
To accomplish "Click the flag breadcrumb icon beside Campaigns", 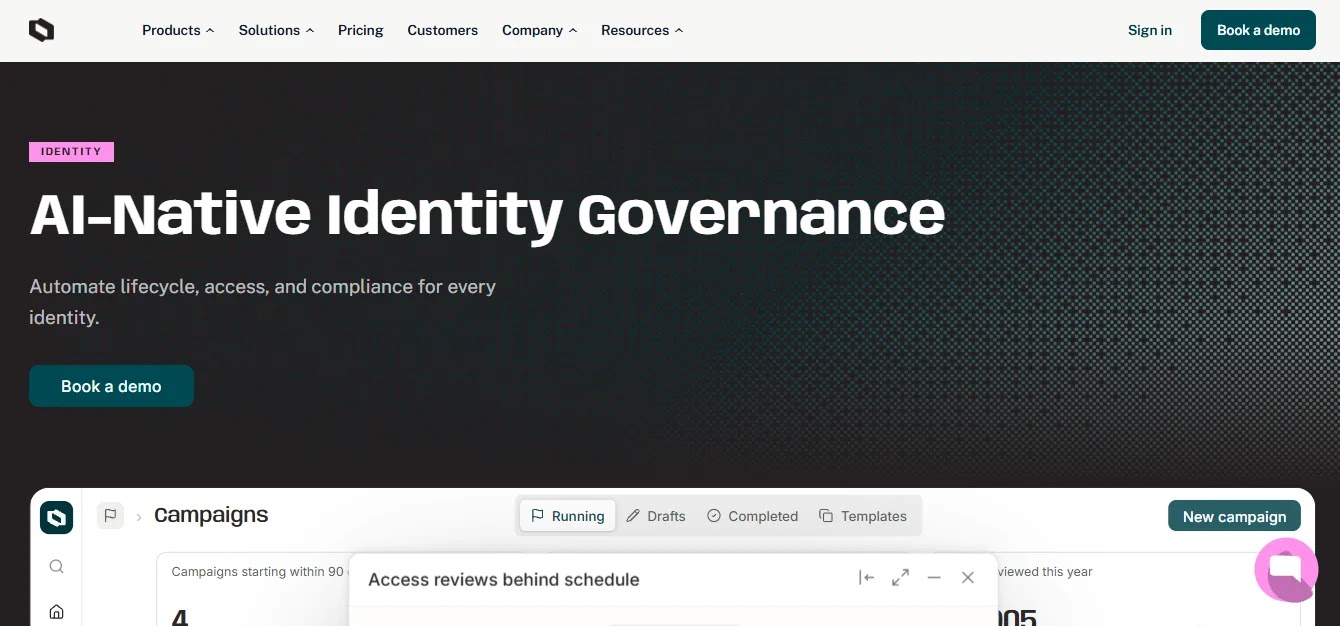I will (110, 516).
